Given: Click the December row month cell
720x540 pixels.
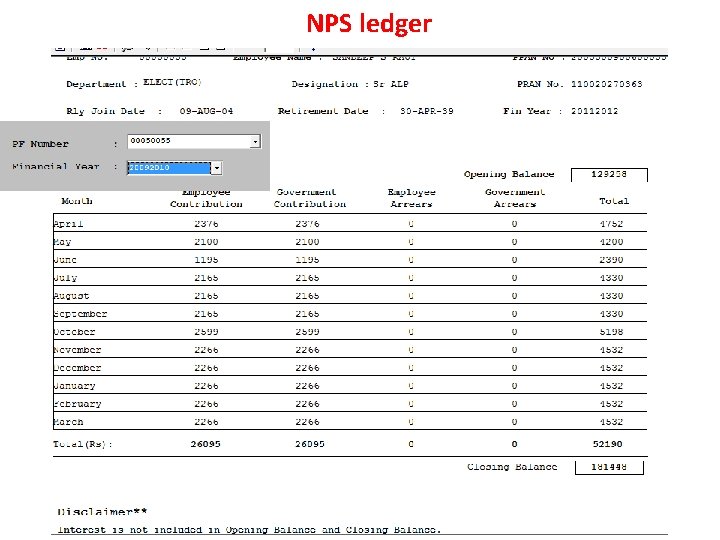Looking at the screenshot, I should point(77,368).
